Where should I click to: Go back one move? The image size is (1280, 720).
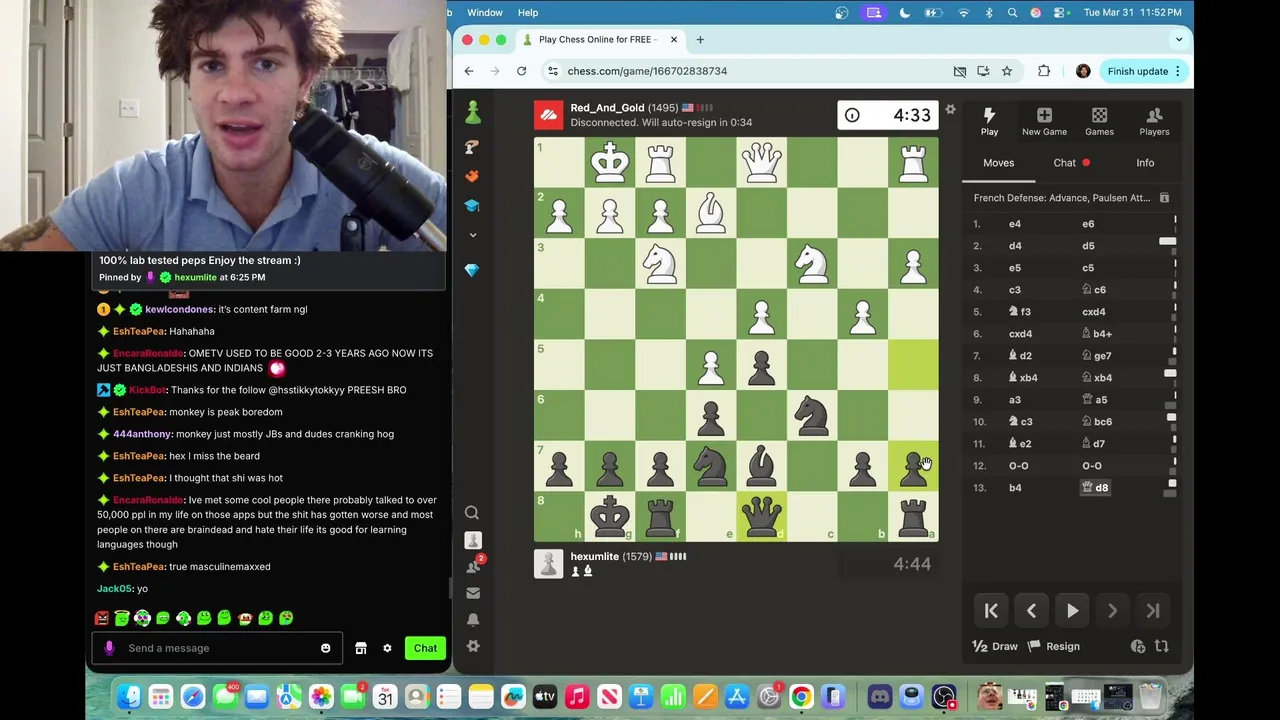click(1031, 611)
